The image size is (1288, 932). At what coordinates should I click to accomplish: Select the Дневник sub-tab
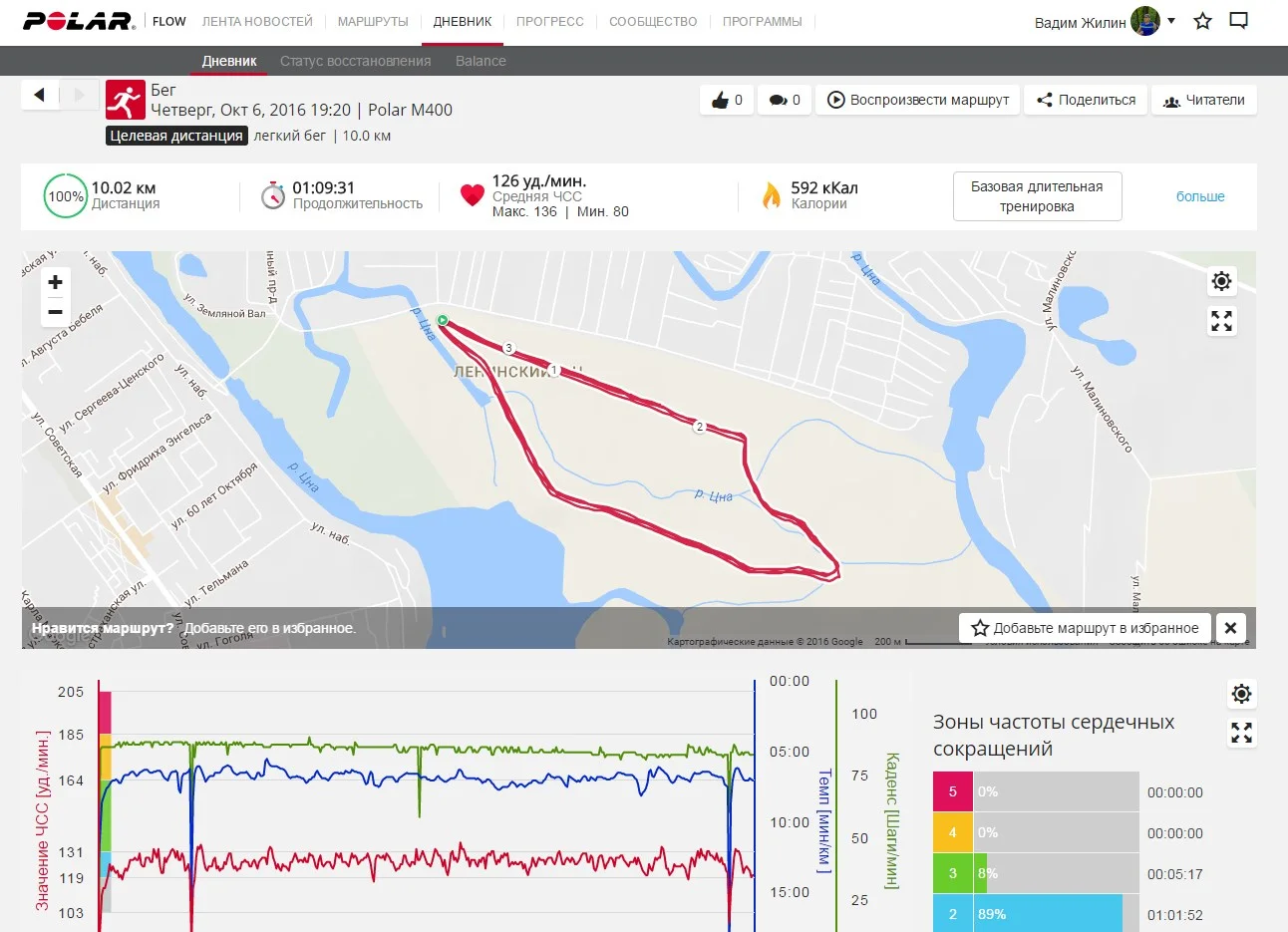(229, 61)
